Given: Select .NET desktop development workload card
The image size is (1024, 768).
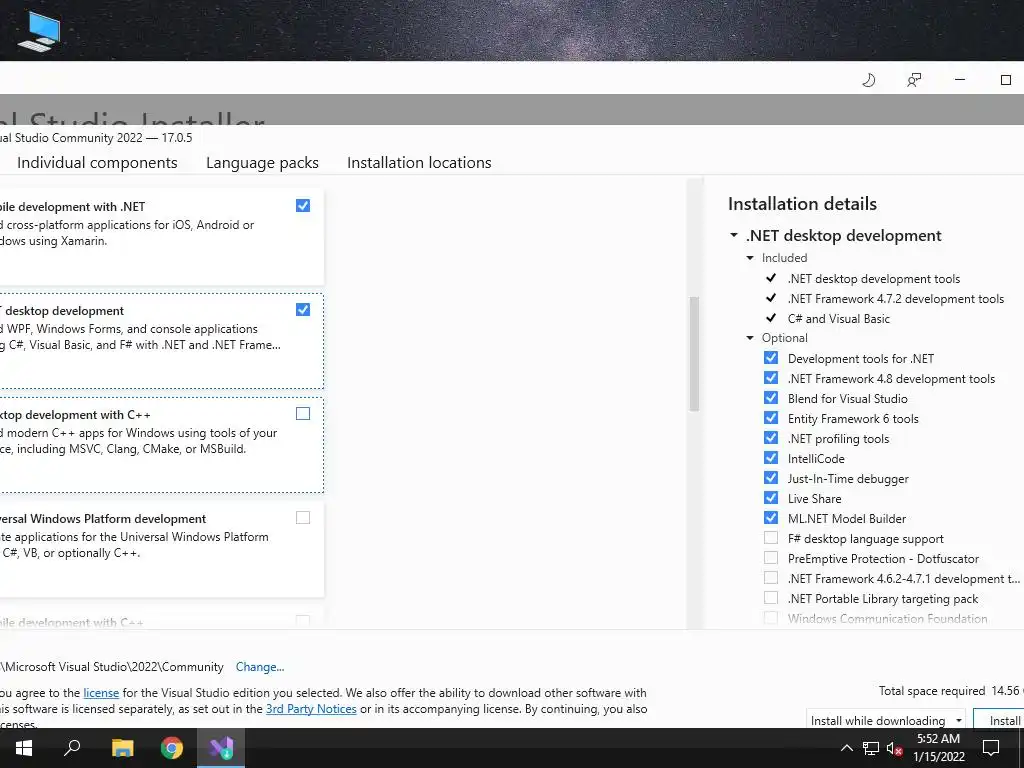Looking at the screenshot, I should 160,341.
